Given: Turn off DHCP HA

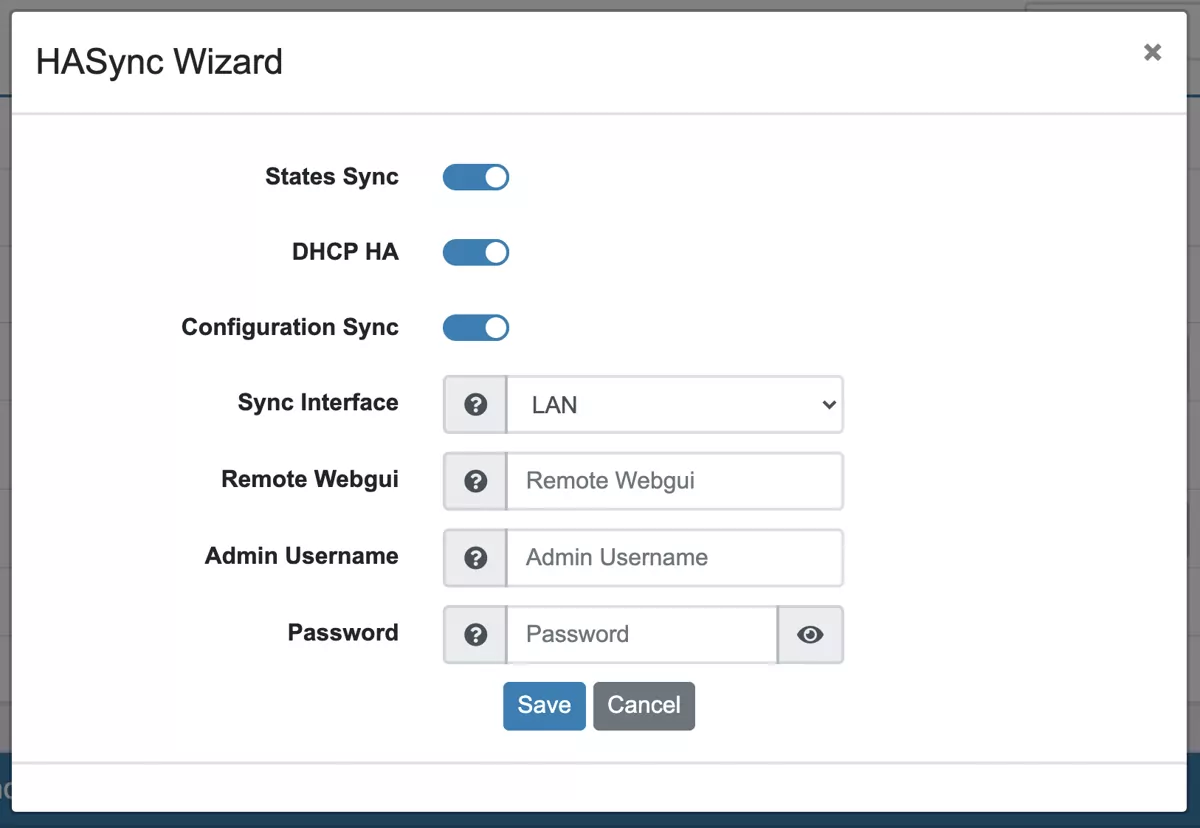Looking at the screenshot, I should click(x=476, y=252).
